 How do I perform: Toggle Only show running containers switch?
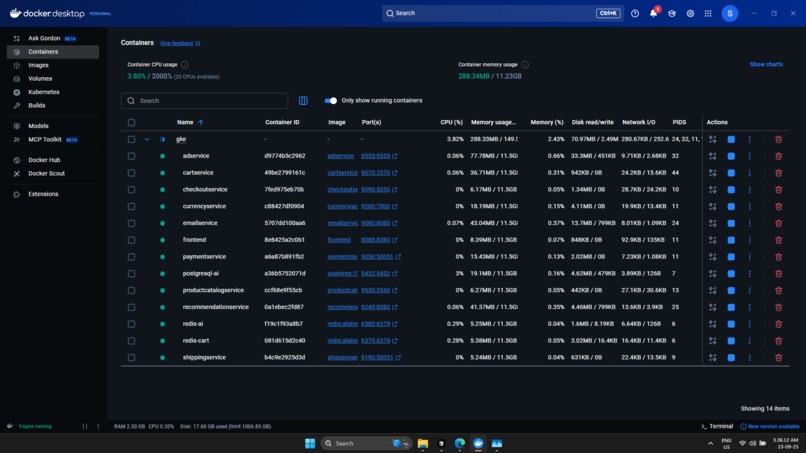pyautogui.click(x=331, y=101)
